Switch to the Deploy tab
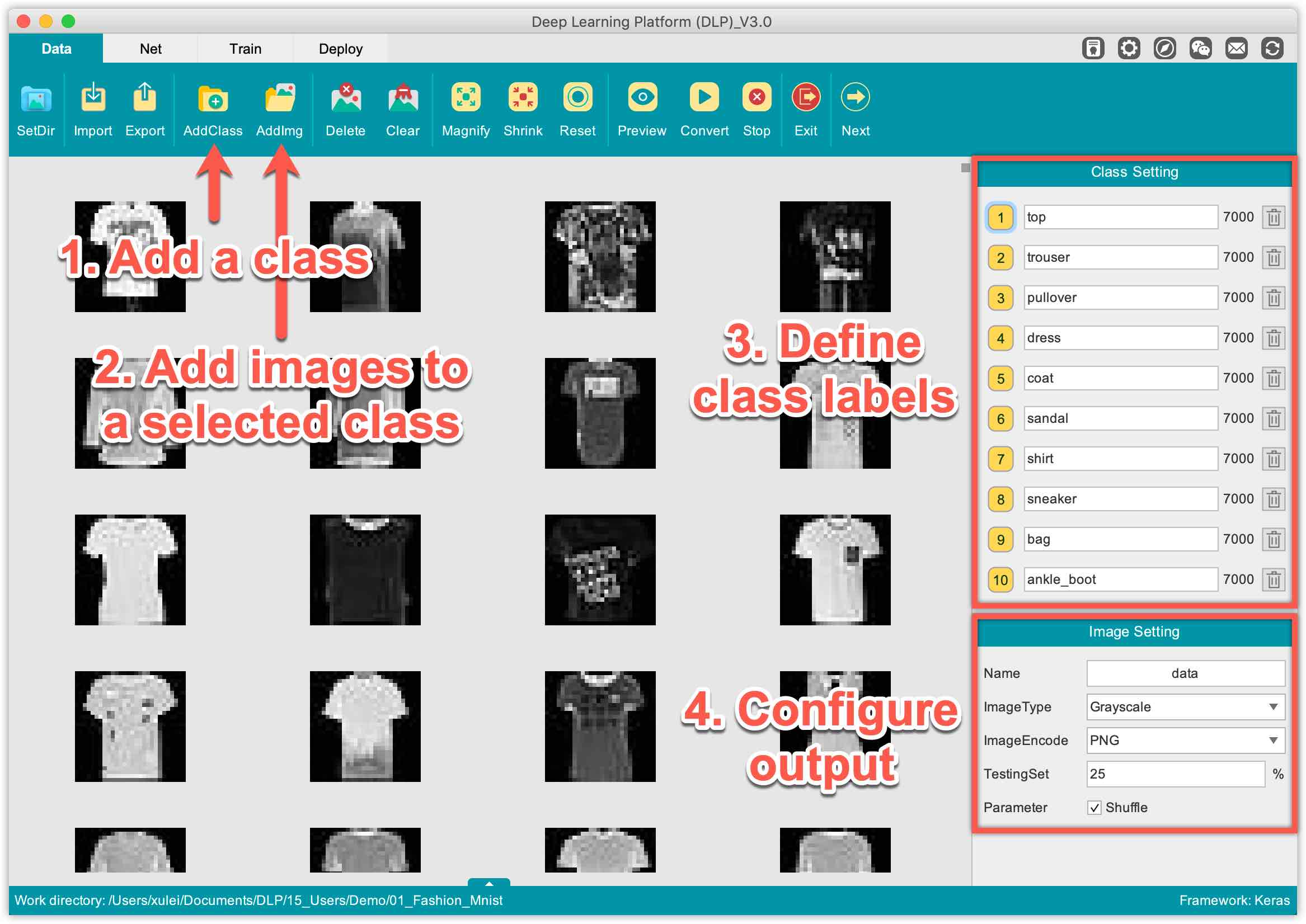 tap(340, 49)
